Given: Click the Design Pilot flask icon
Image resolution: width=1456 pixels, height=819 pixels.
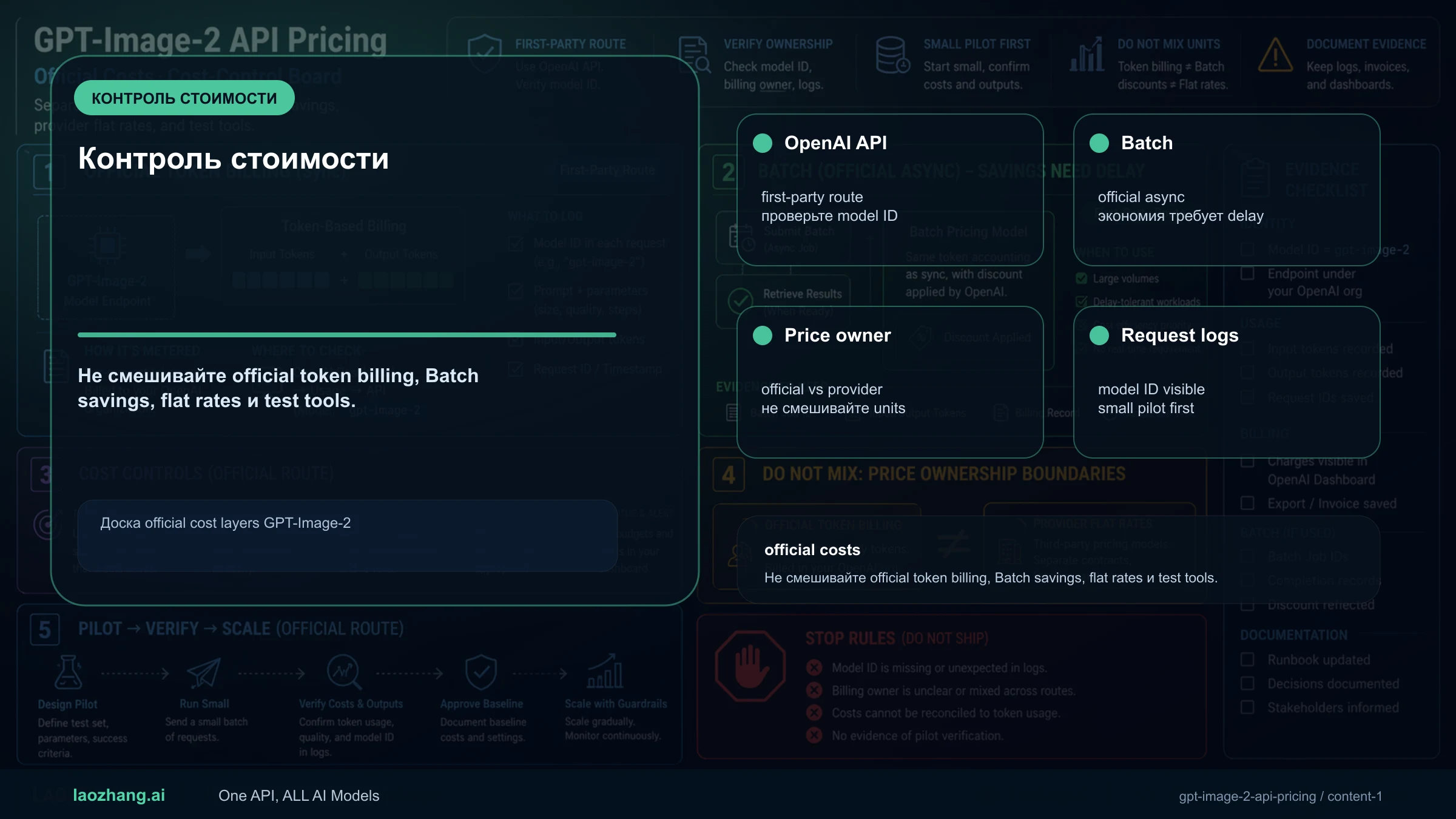Looking at the screenshot, I should pyautogui.click(x=68, y=672).
